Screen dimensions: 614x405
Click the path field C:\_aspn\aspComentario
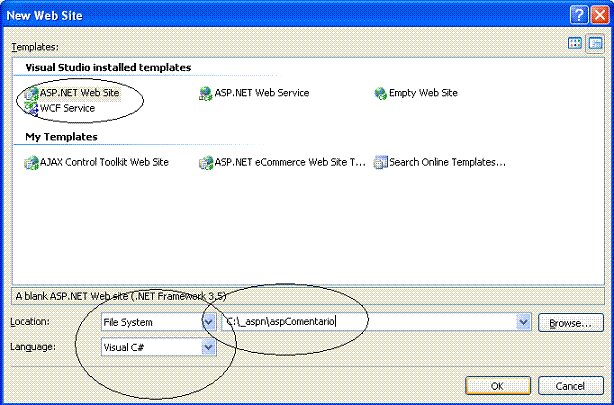(x=376, y=322)
